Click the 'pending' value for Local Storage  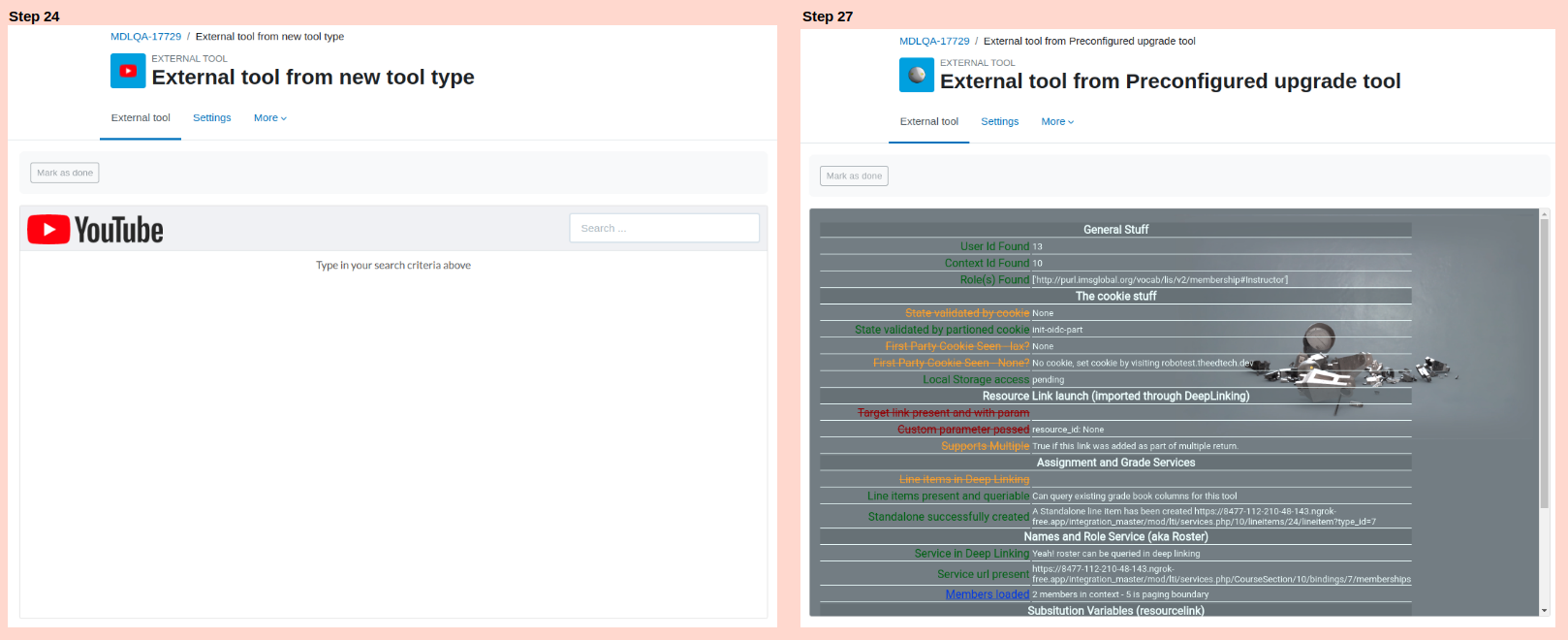tap(1048, 380)
